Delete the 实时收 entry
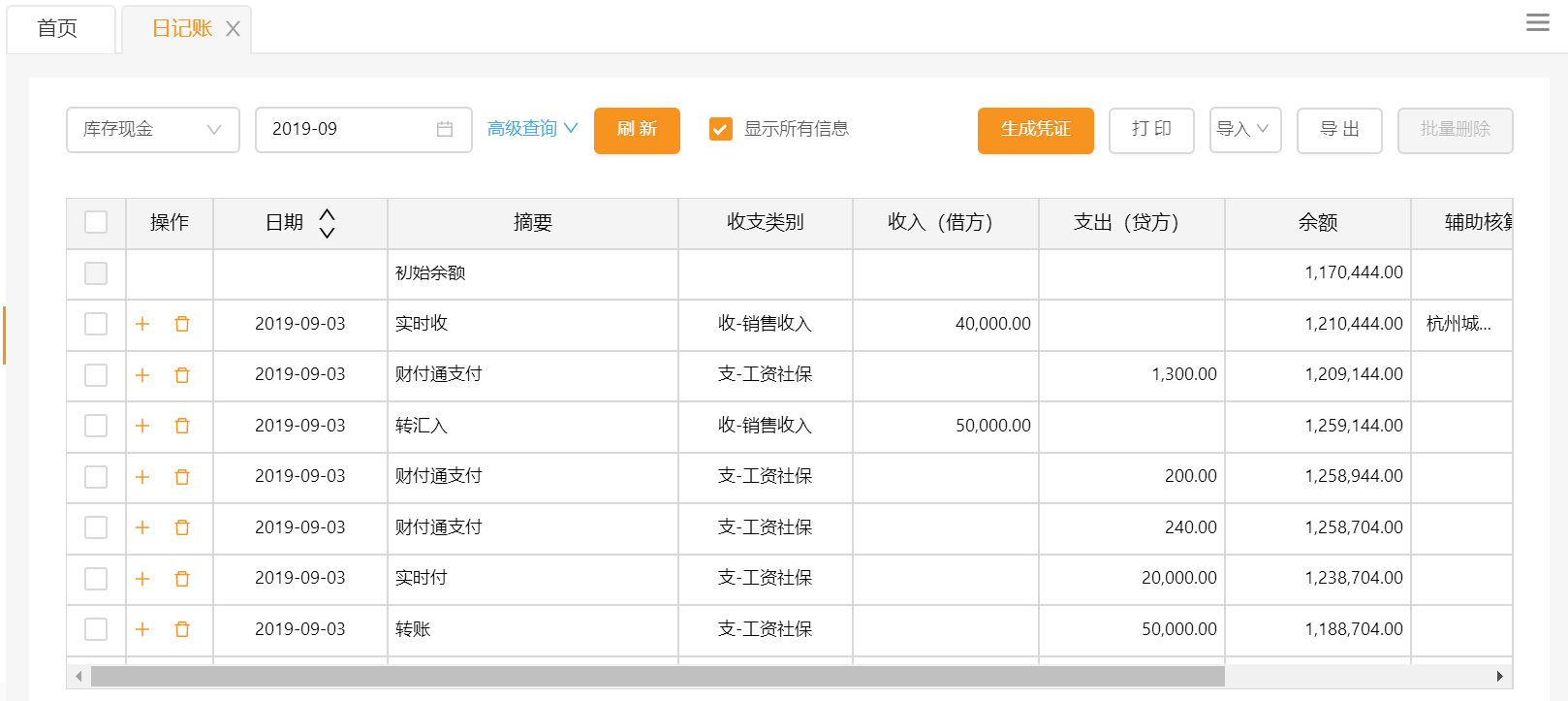Screen dimensions: 1568x701 pyautogui.click(x=182, y=324)
